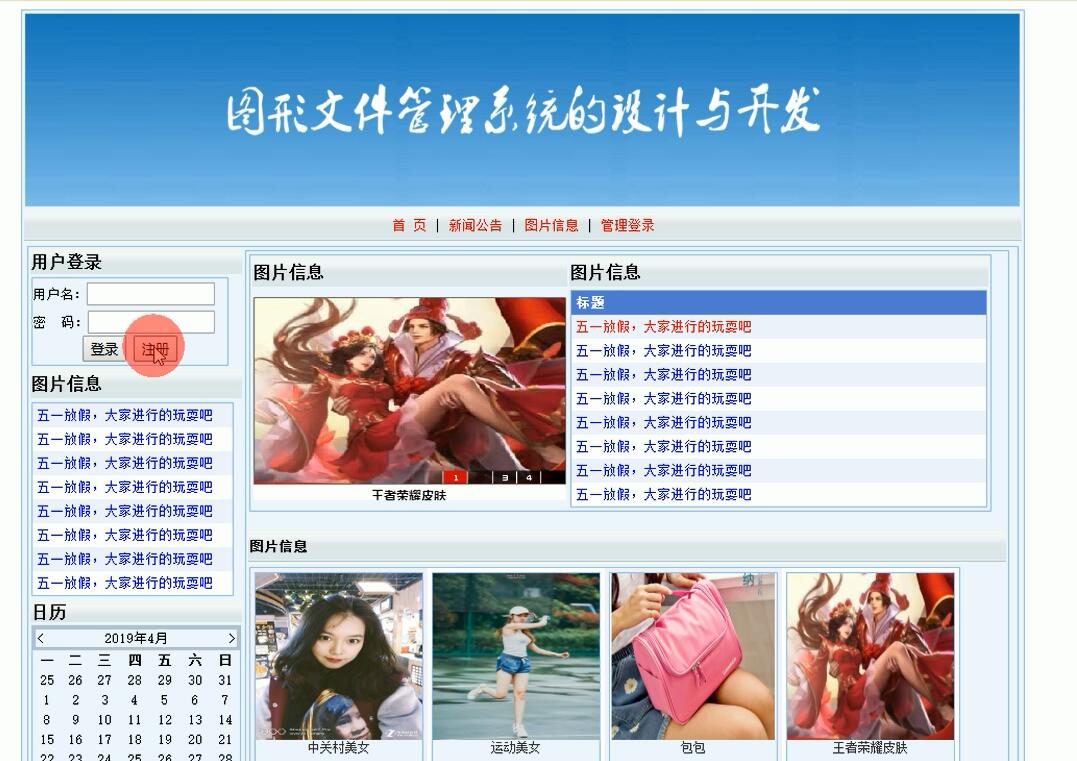Click the 用户登录 panel heading

tap(67, 262)
